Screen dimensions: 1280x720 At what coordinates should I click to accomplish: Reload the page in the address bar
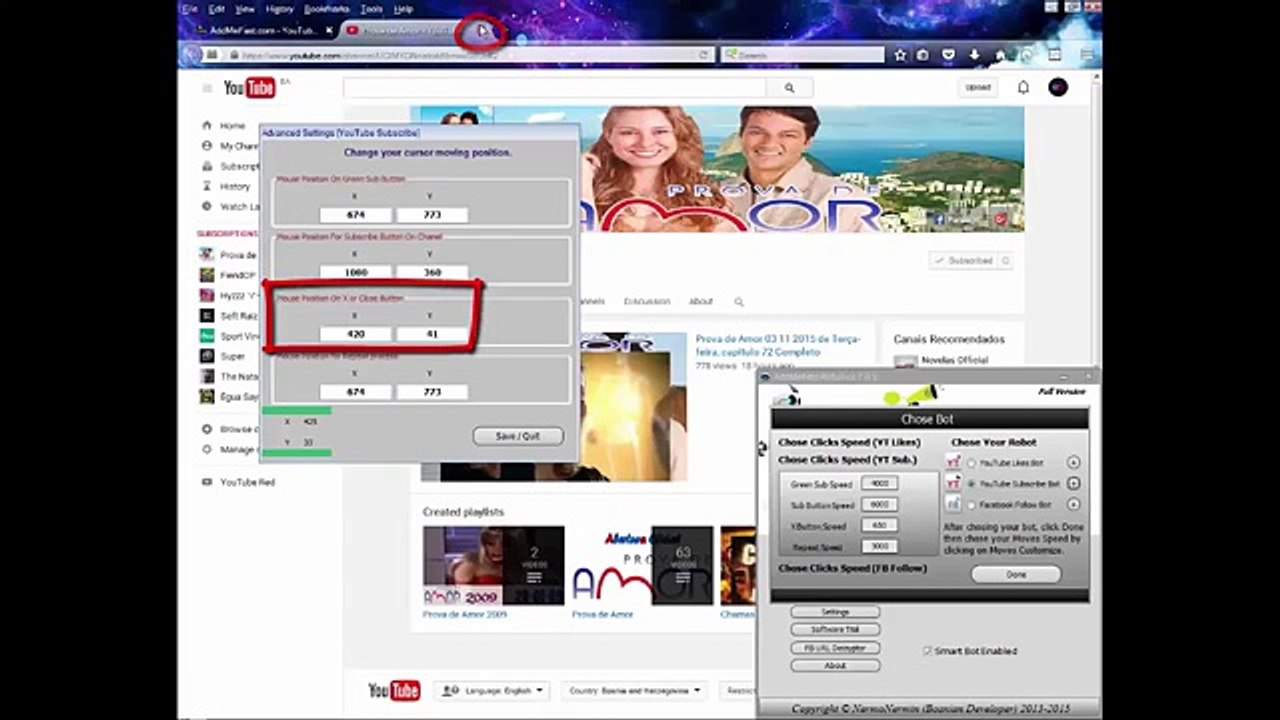(x=704, y=55)
